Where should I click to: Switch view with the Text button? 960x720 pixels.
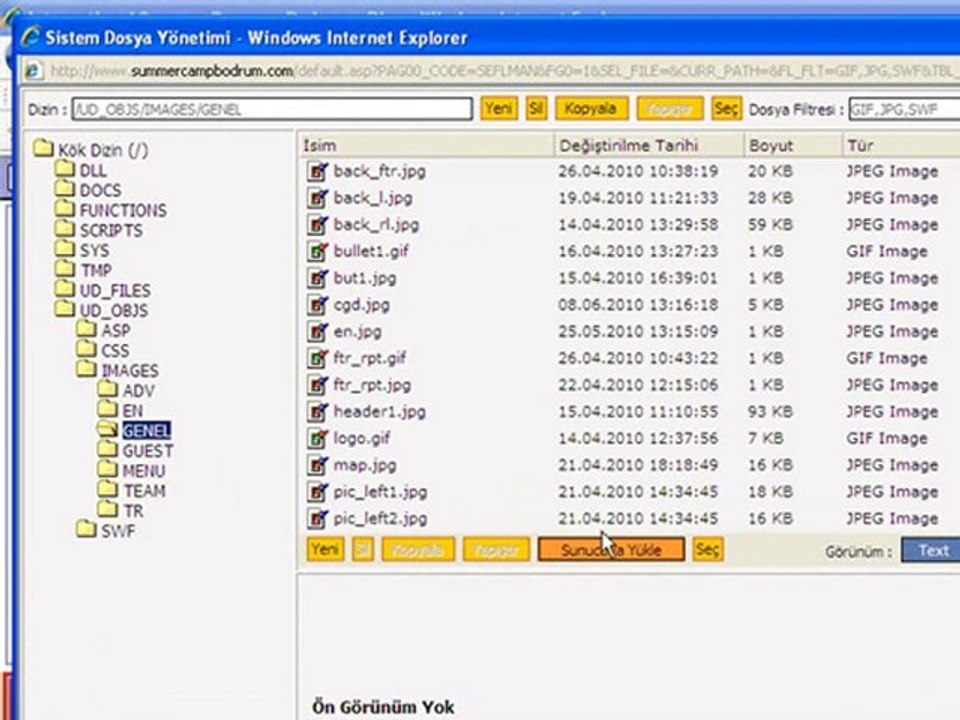933,550
